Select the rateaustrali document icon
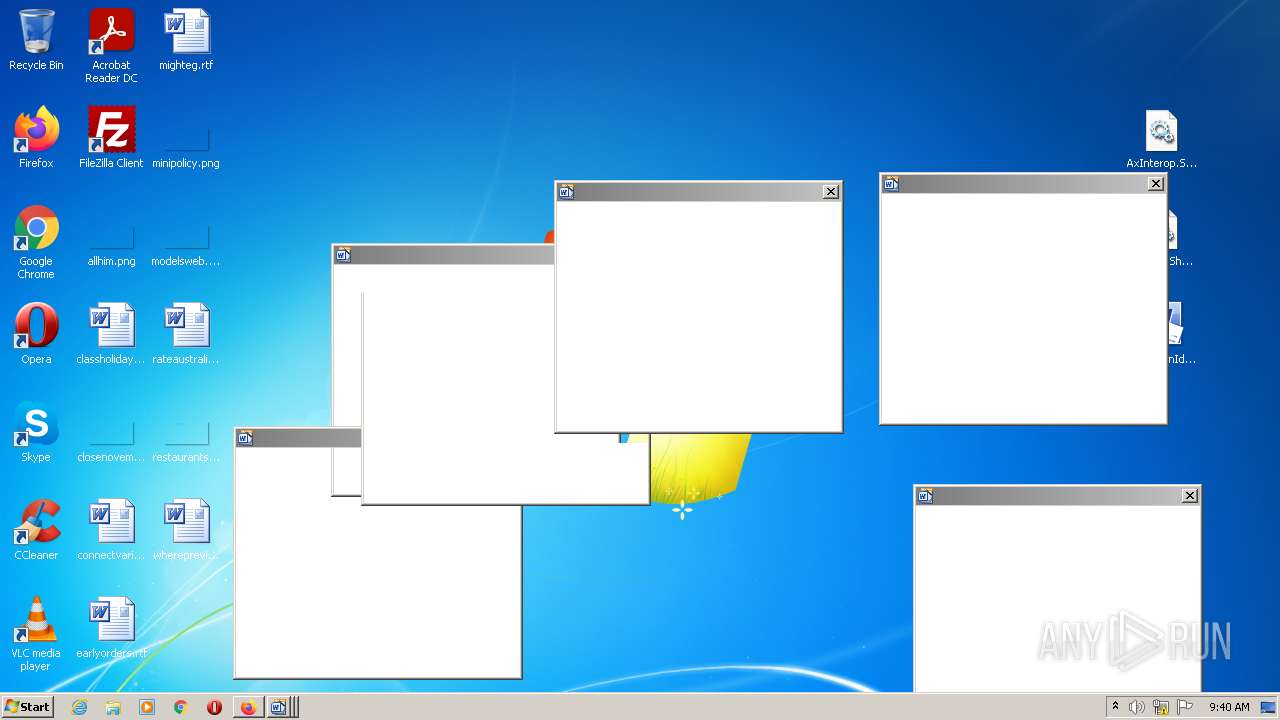The image size is (1280, 720). [186, 334]
